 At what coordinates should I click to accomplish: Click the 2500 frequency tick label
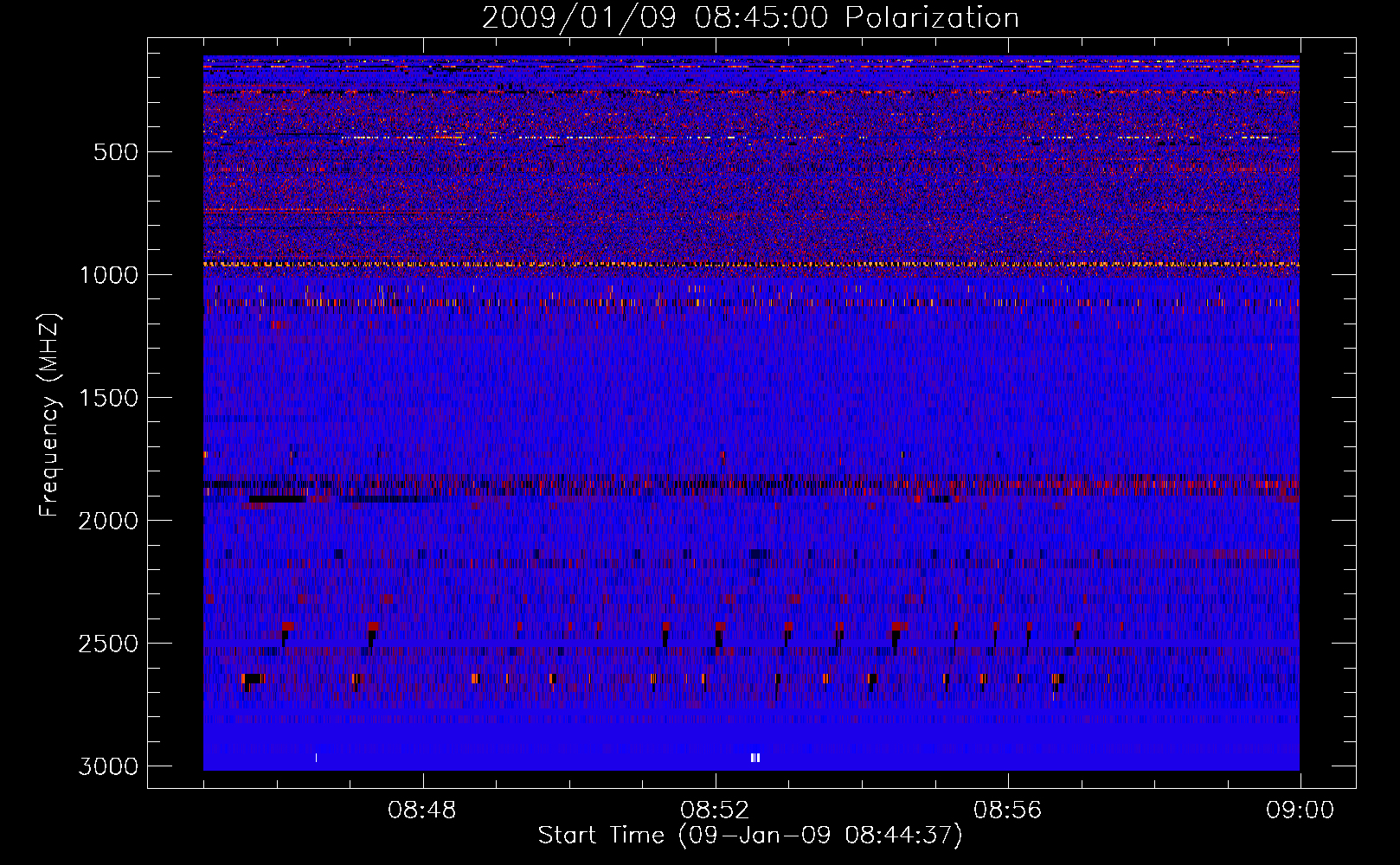coord(108,644)
